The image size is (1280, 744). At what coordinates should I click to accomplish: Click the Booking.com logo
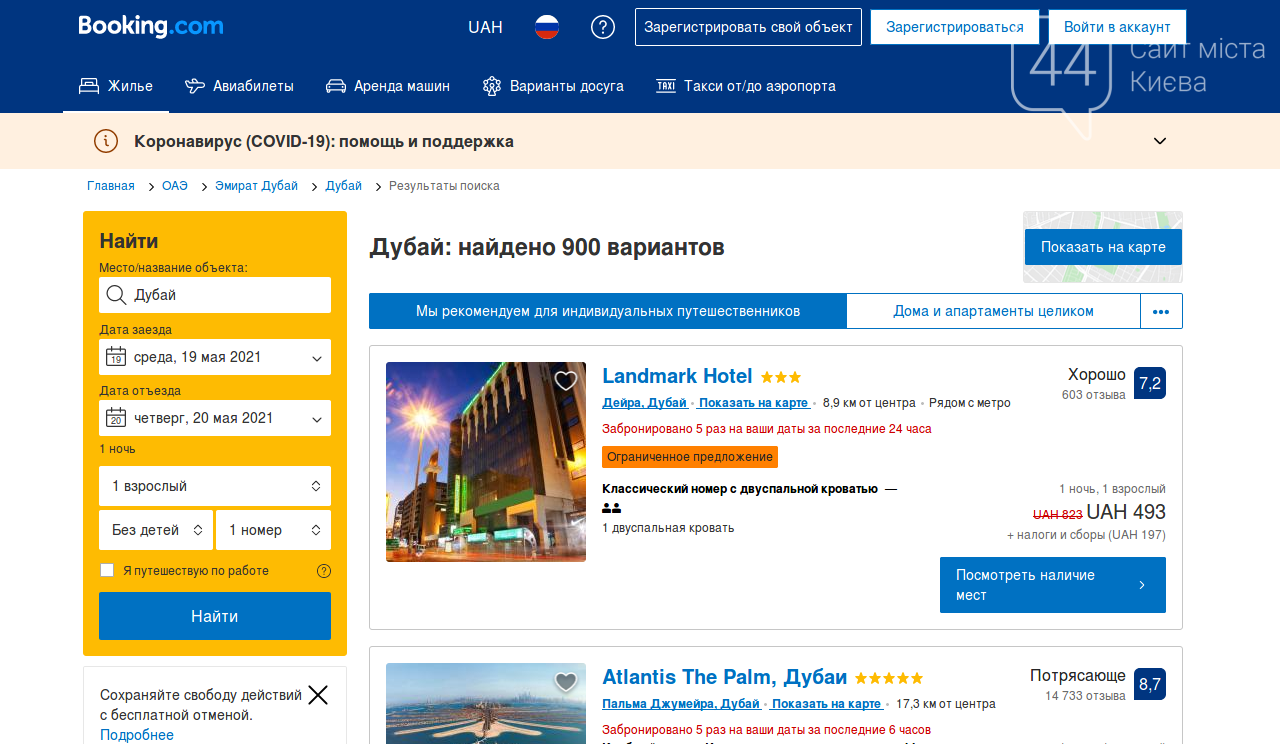151,27
